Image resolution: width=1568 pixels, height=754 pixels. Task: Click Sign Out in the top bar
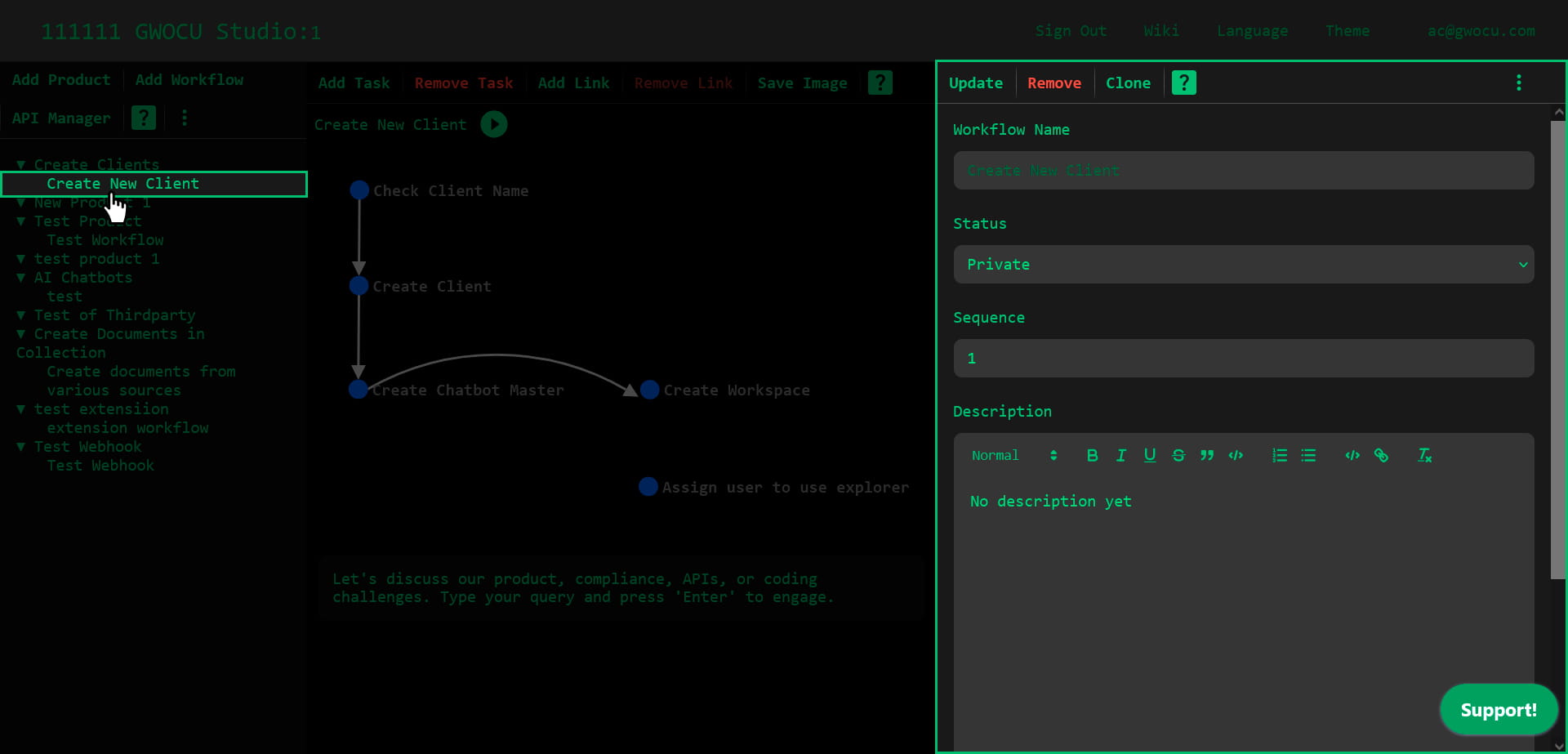coord(1071,31)
